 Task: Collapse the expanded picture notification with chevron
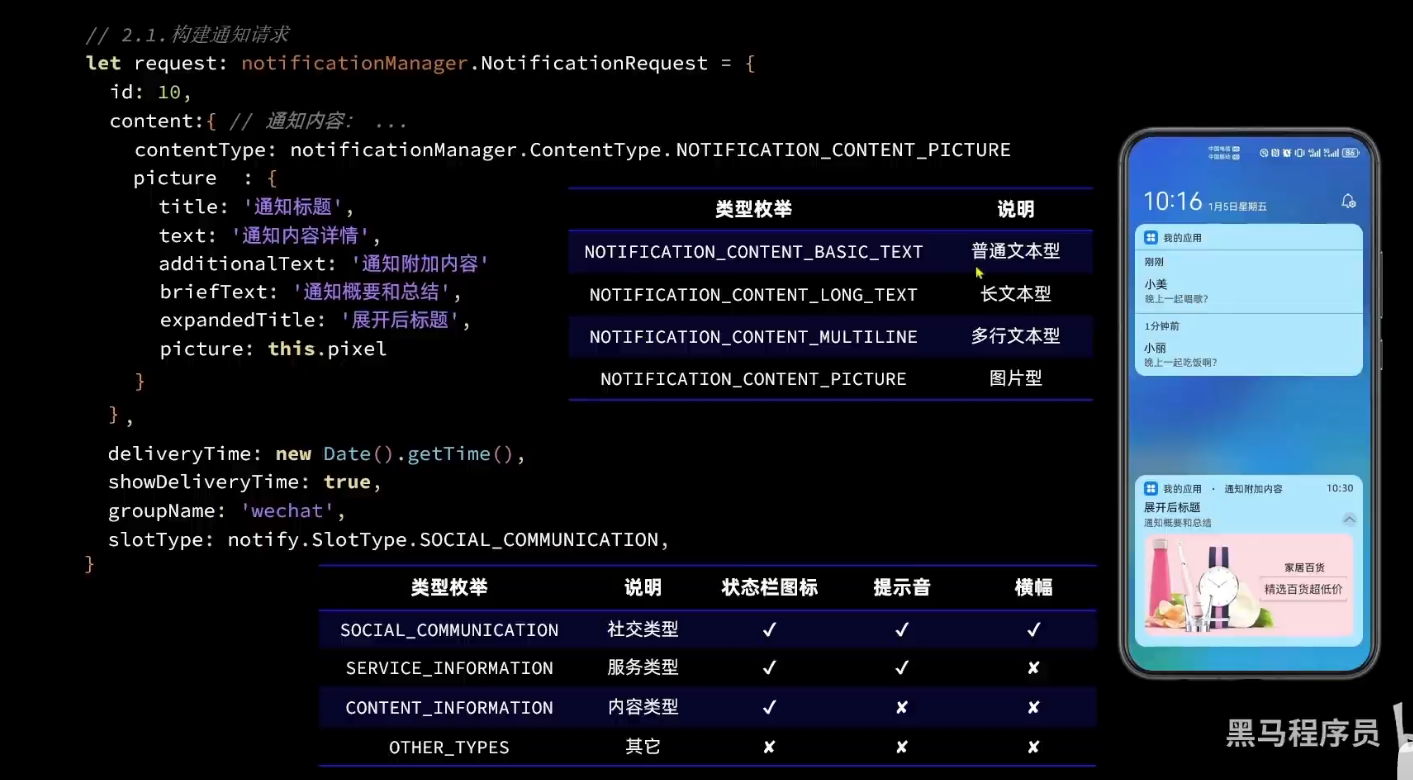1349,519
